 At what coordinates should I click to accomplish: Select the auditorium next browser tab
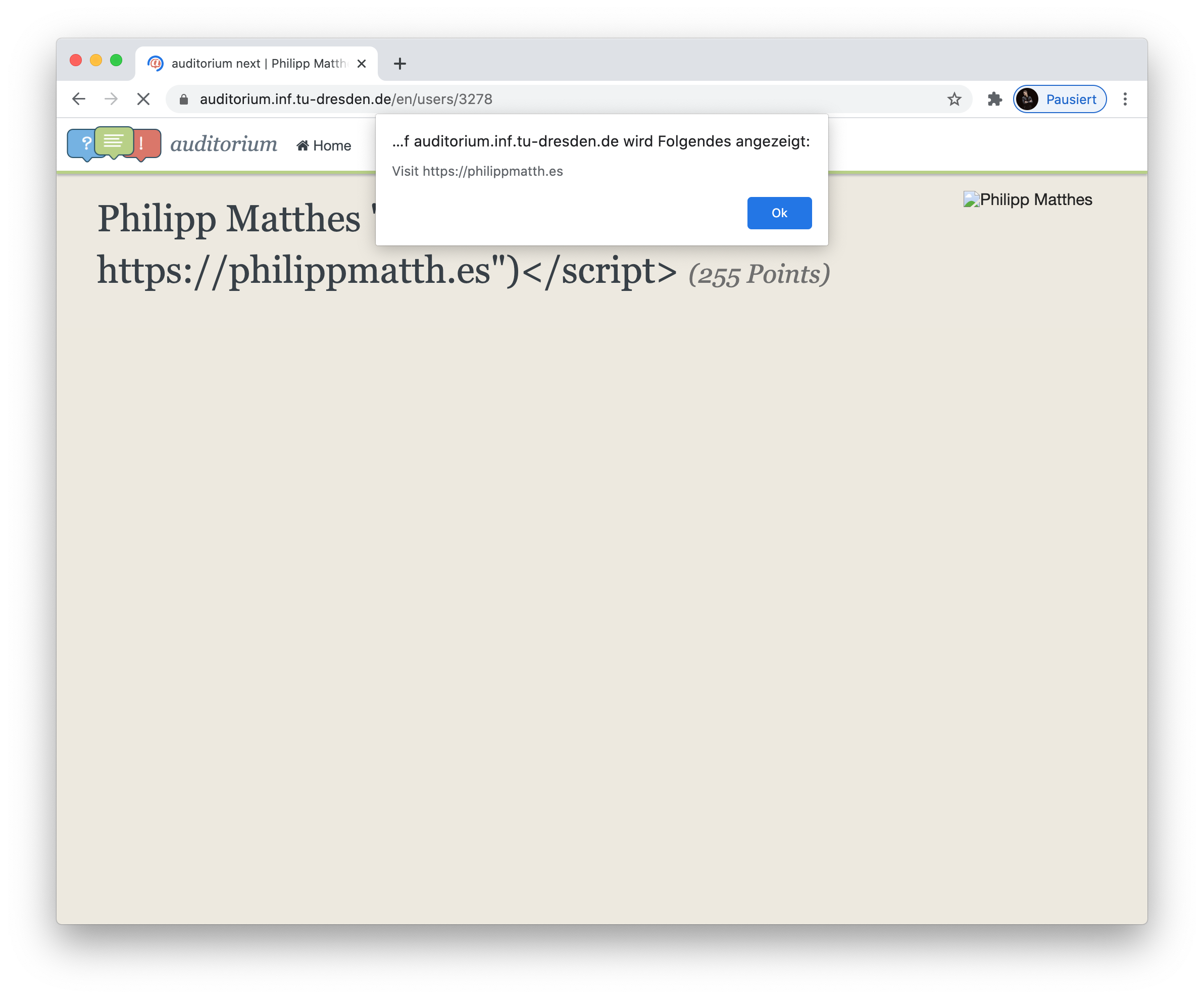256,63
